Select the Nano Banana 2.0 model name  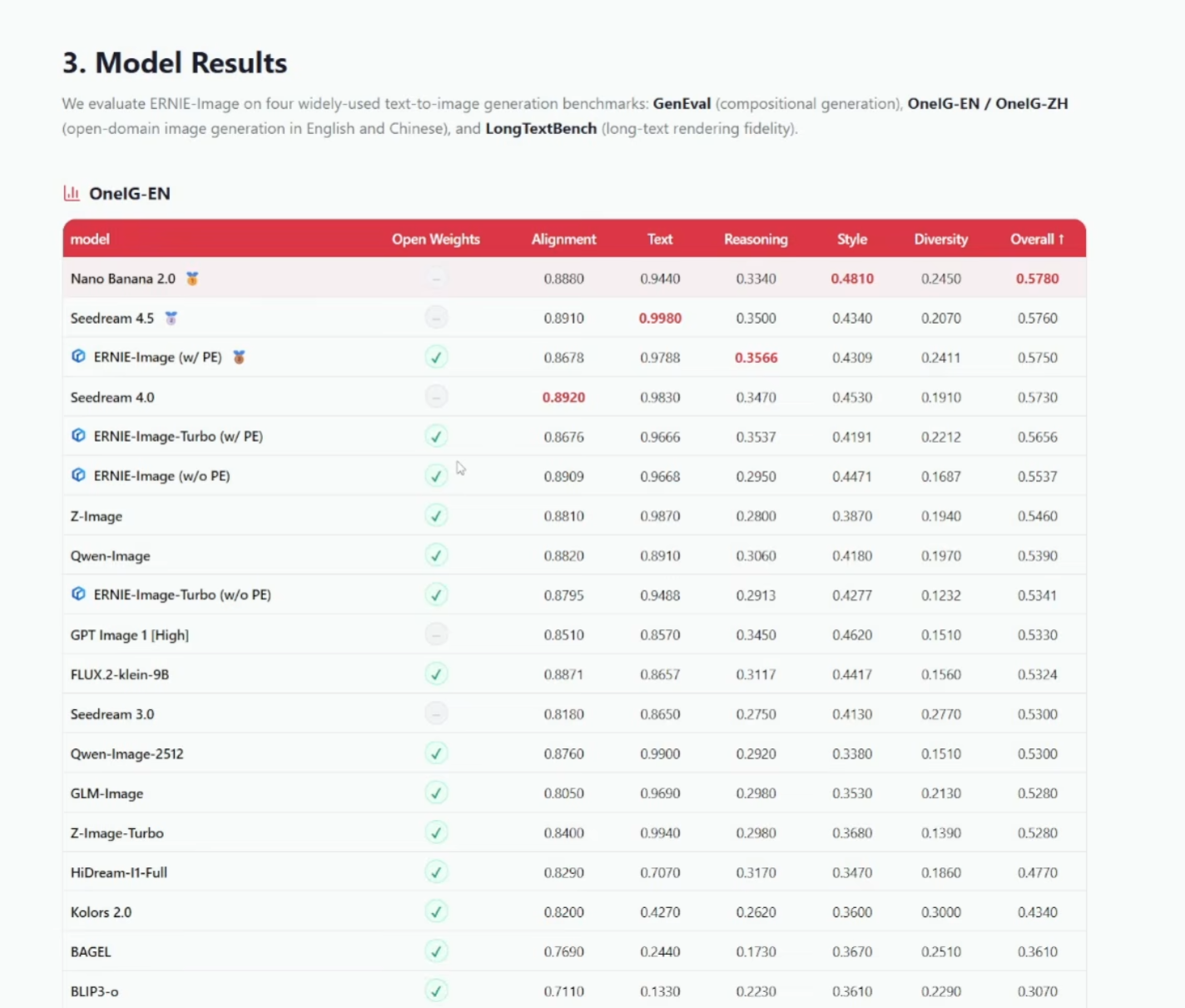(x=123, y=279)
